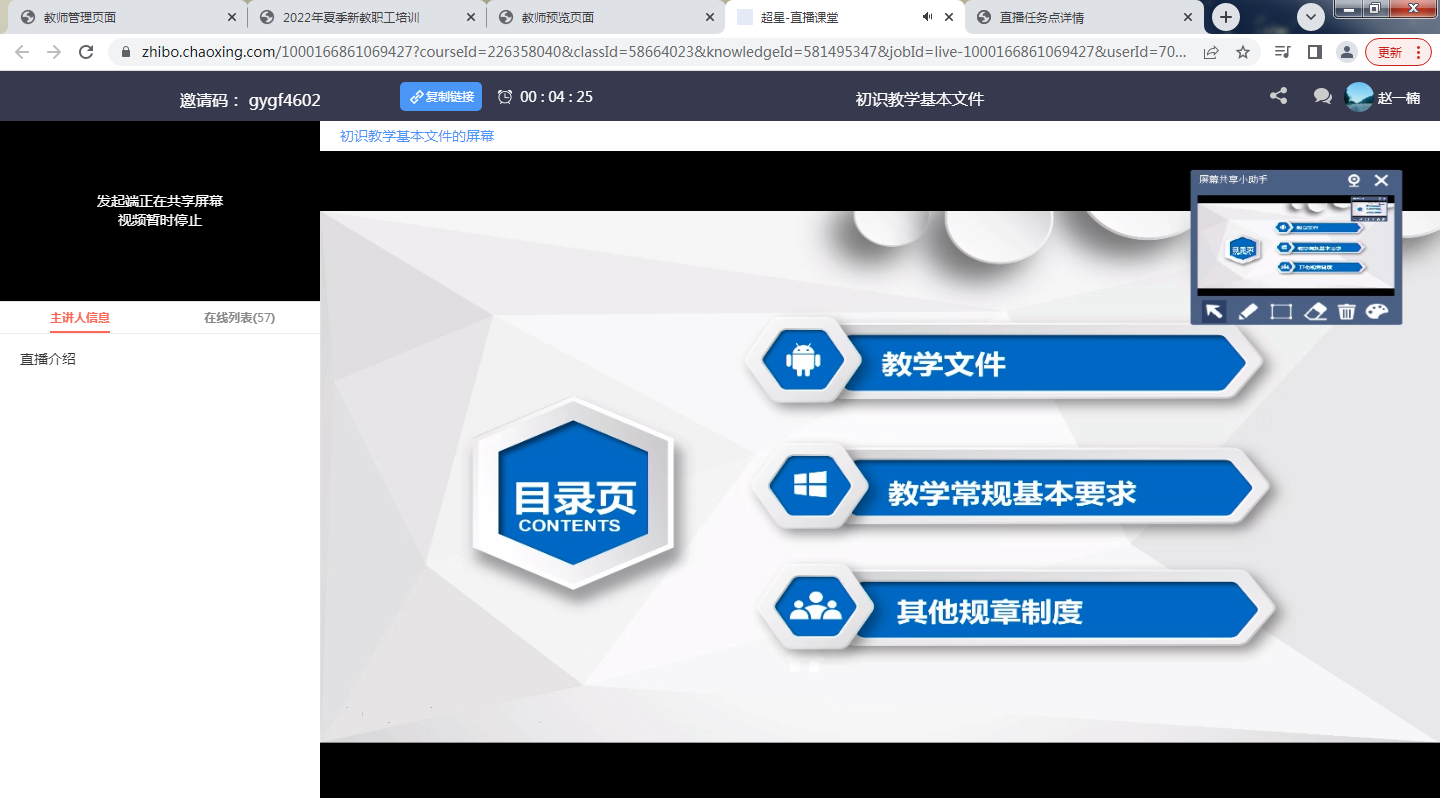Bookmark this page with the star icon
The image size is (1440, 798).
(1243, 52)
